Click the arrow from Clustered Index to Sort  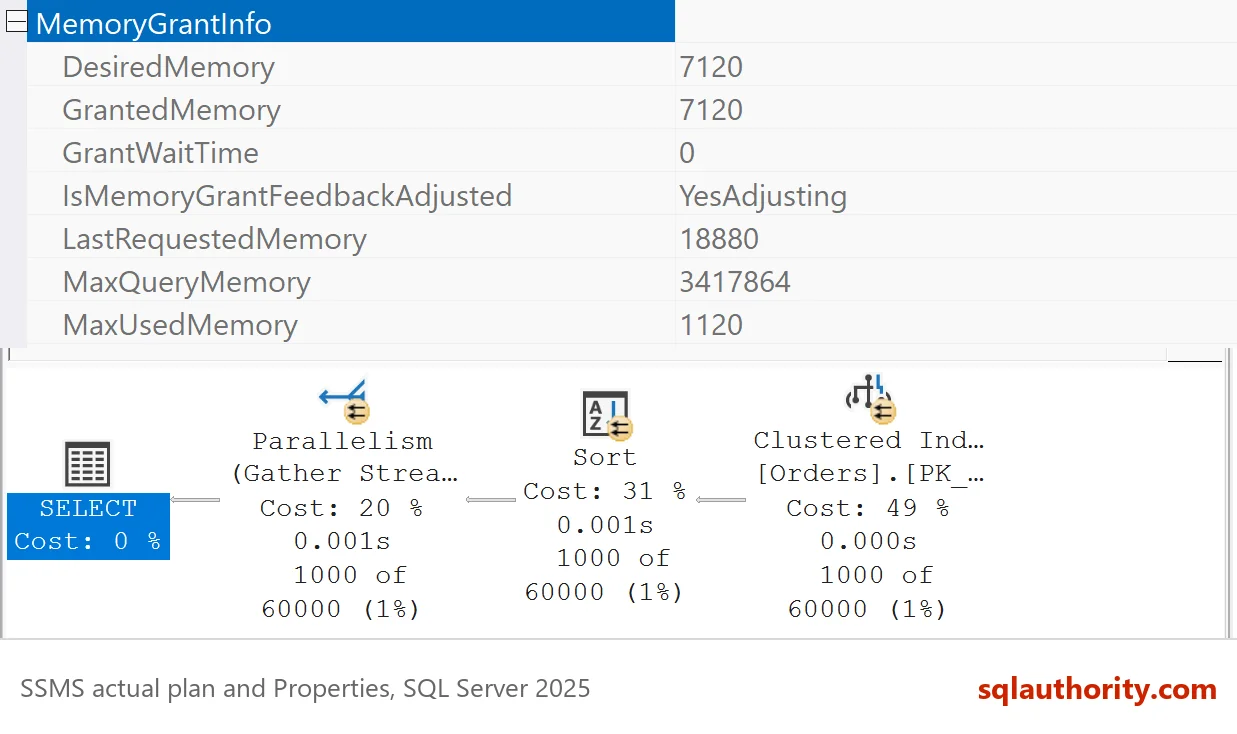721,499
